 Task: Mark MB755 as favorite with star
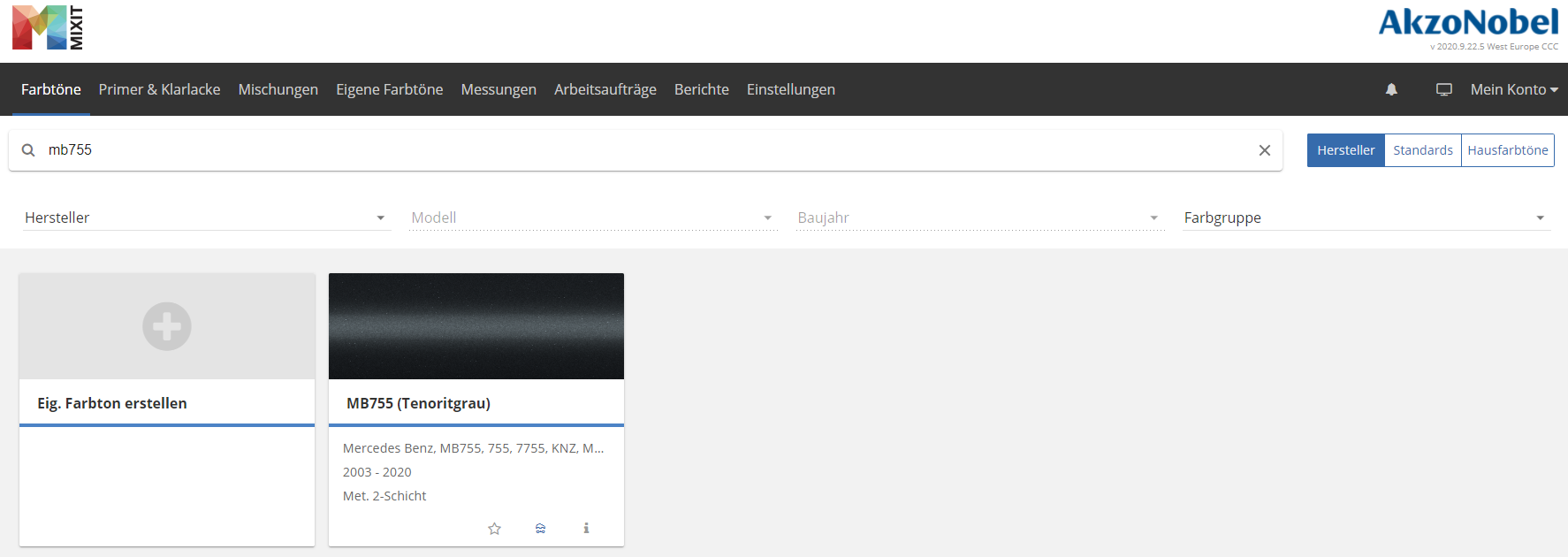[x=495, y=529]
